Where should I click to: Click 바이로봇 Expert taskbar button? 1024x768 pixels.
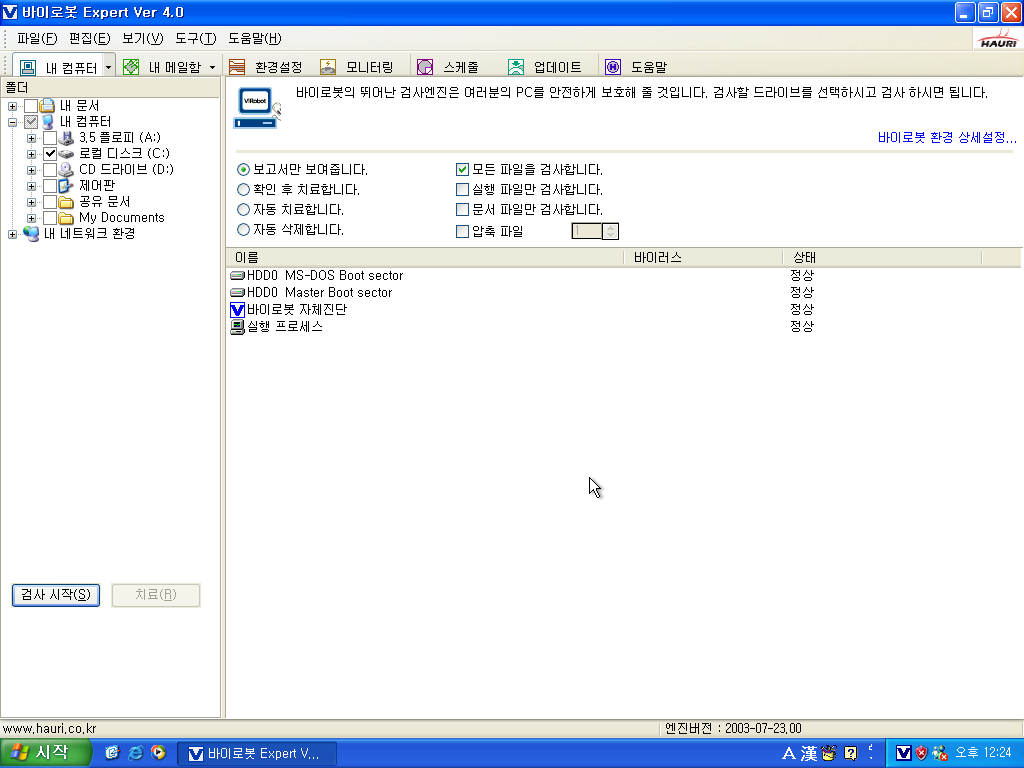point(257,754)
